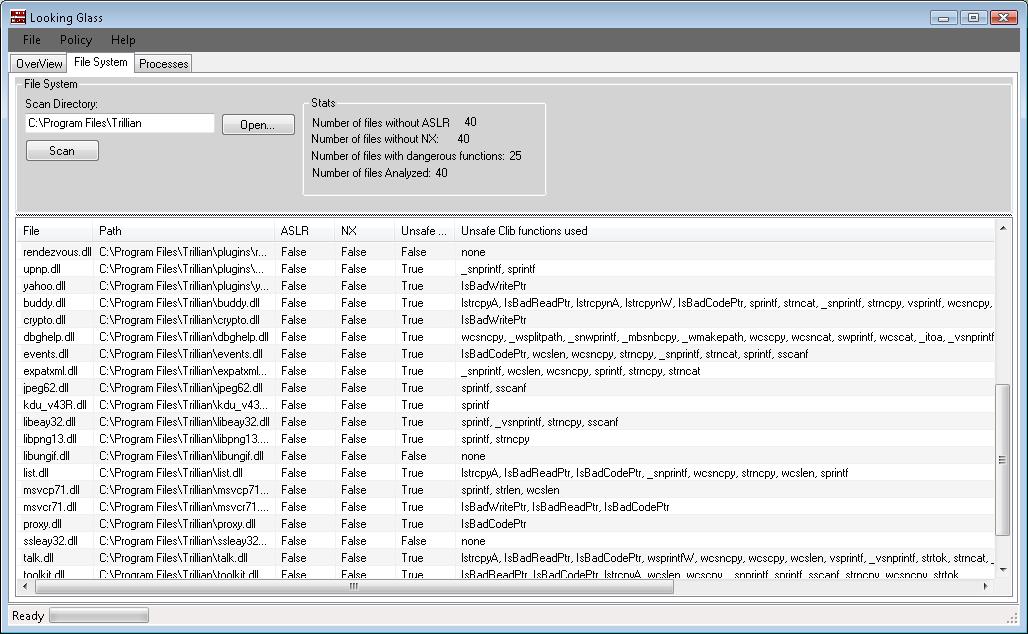Select the jpeg62.dll file entry
This screenshot has width=1028, height=634.
(46, 388)
